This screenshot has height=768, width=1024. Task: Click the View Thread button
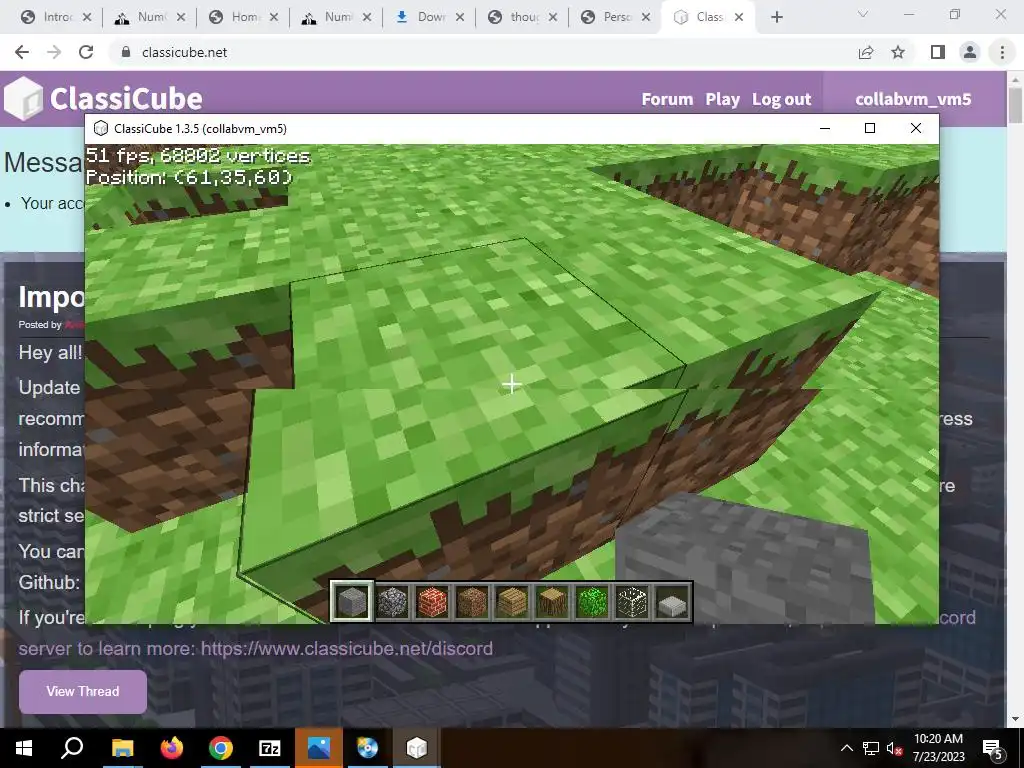tap(83, 691)
